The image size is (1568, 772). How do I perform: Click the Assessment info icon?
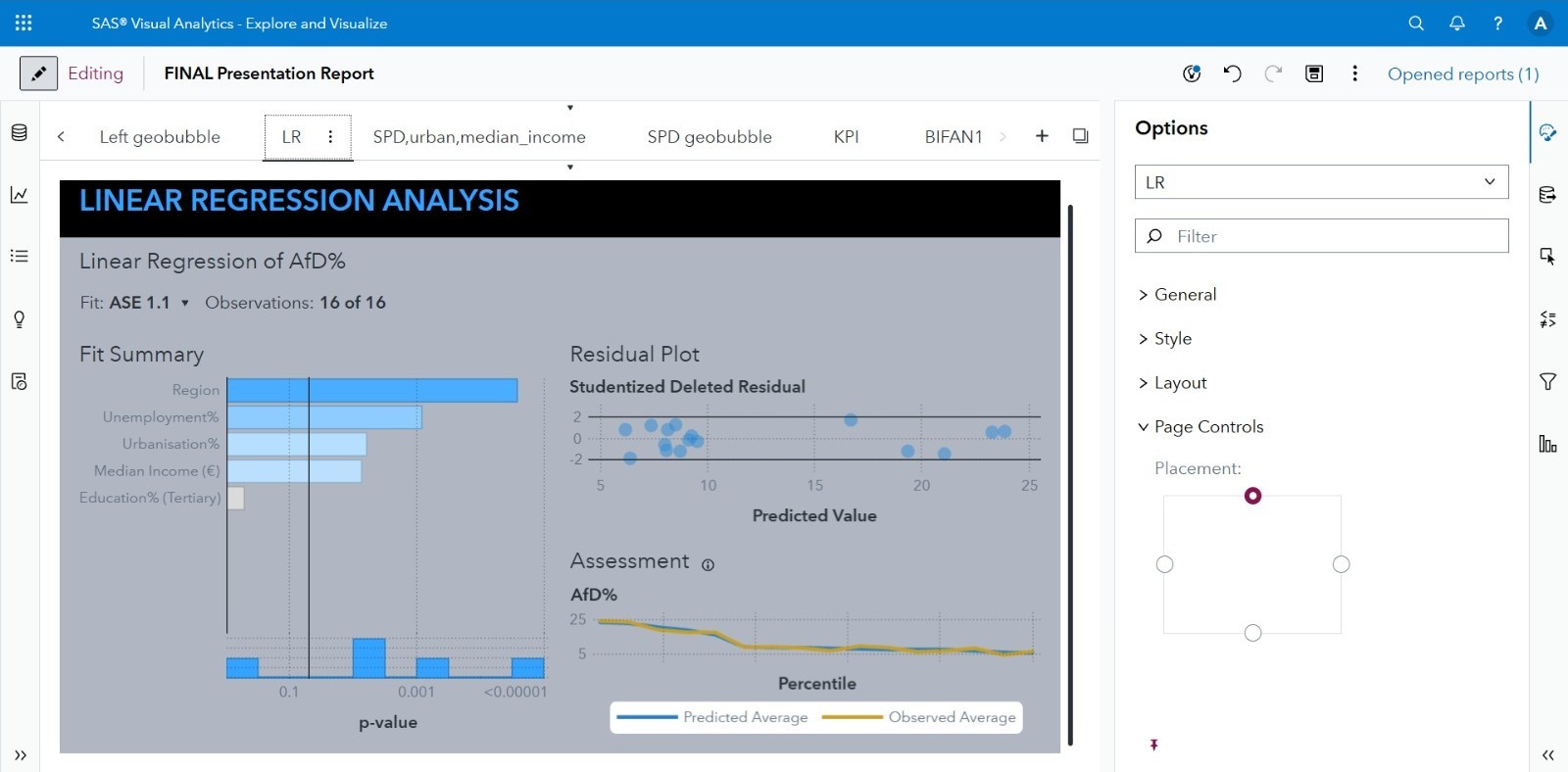pyautogui.click(x=708, y=565)
